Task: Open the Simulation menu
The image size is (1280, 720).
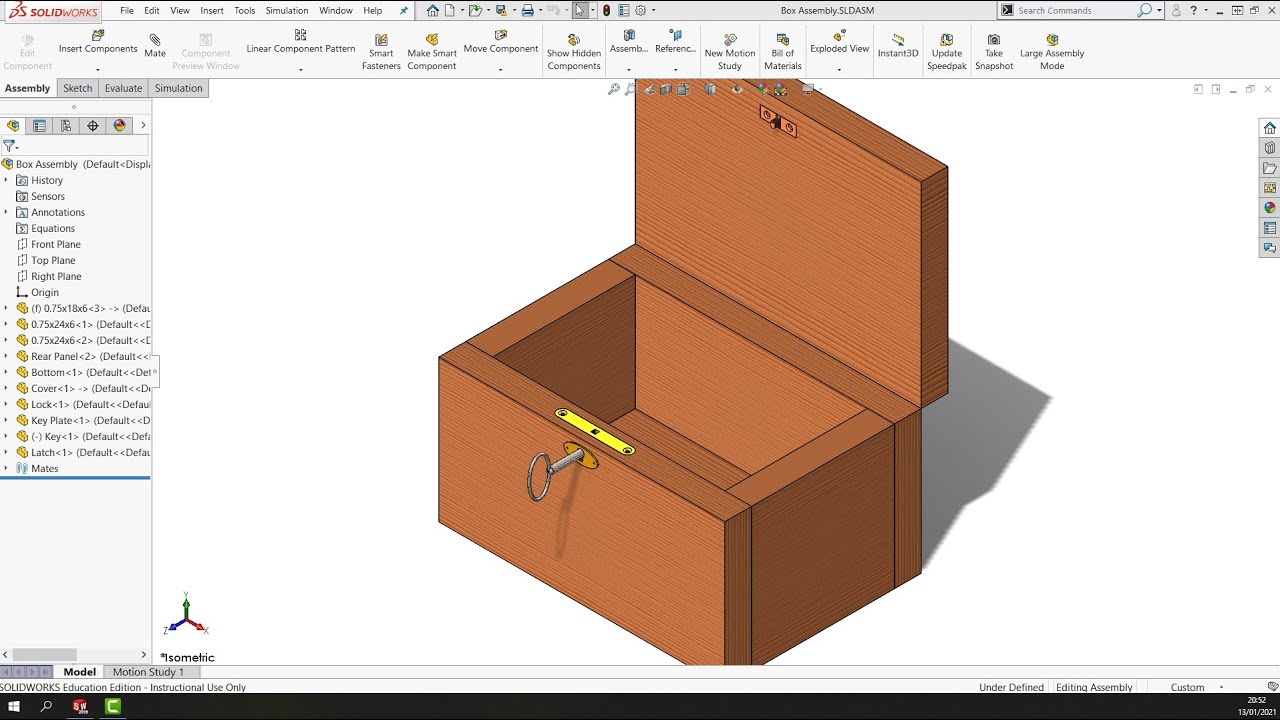Action: click(x=287, y=10)
